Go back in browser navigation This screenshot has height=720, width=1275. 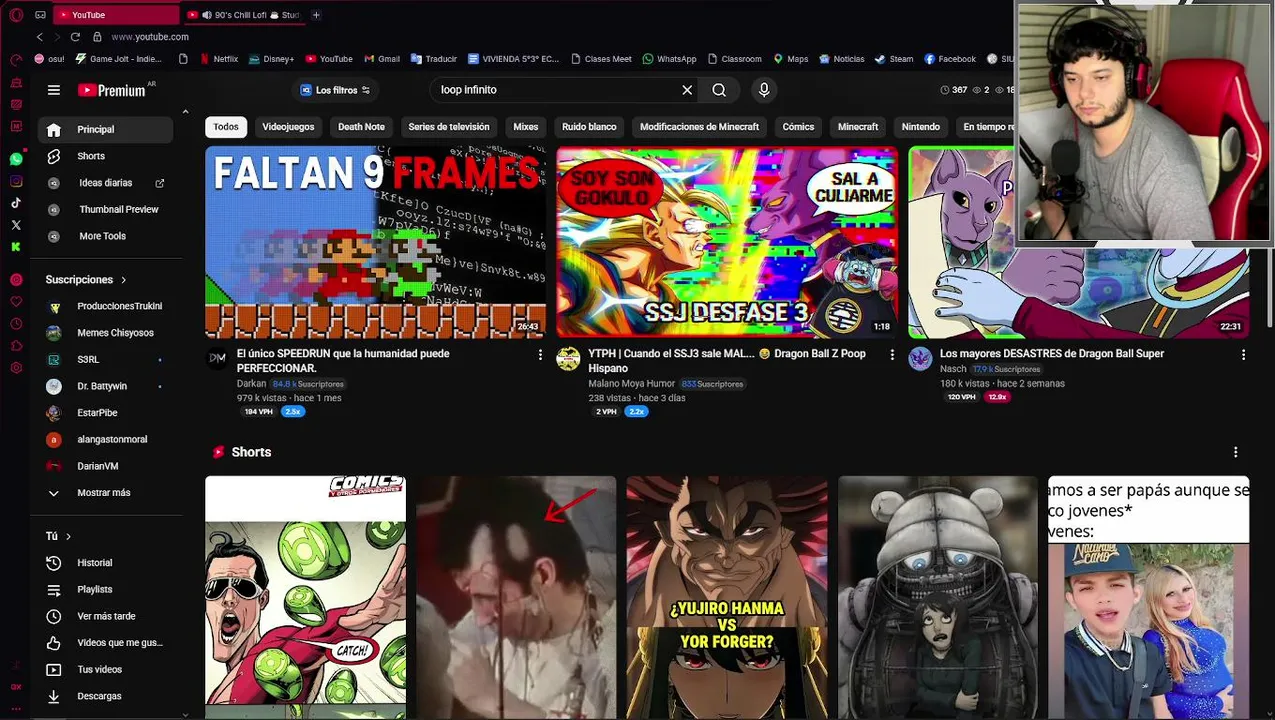coord(39,37)
